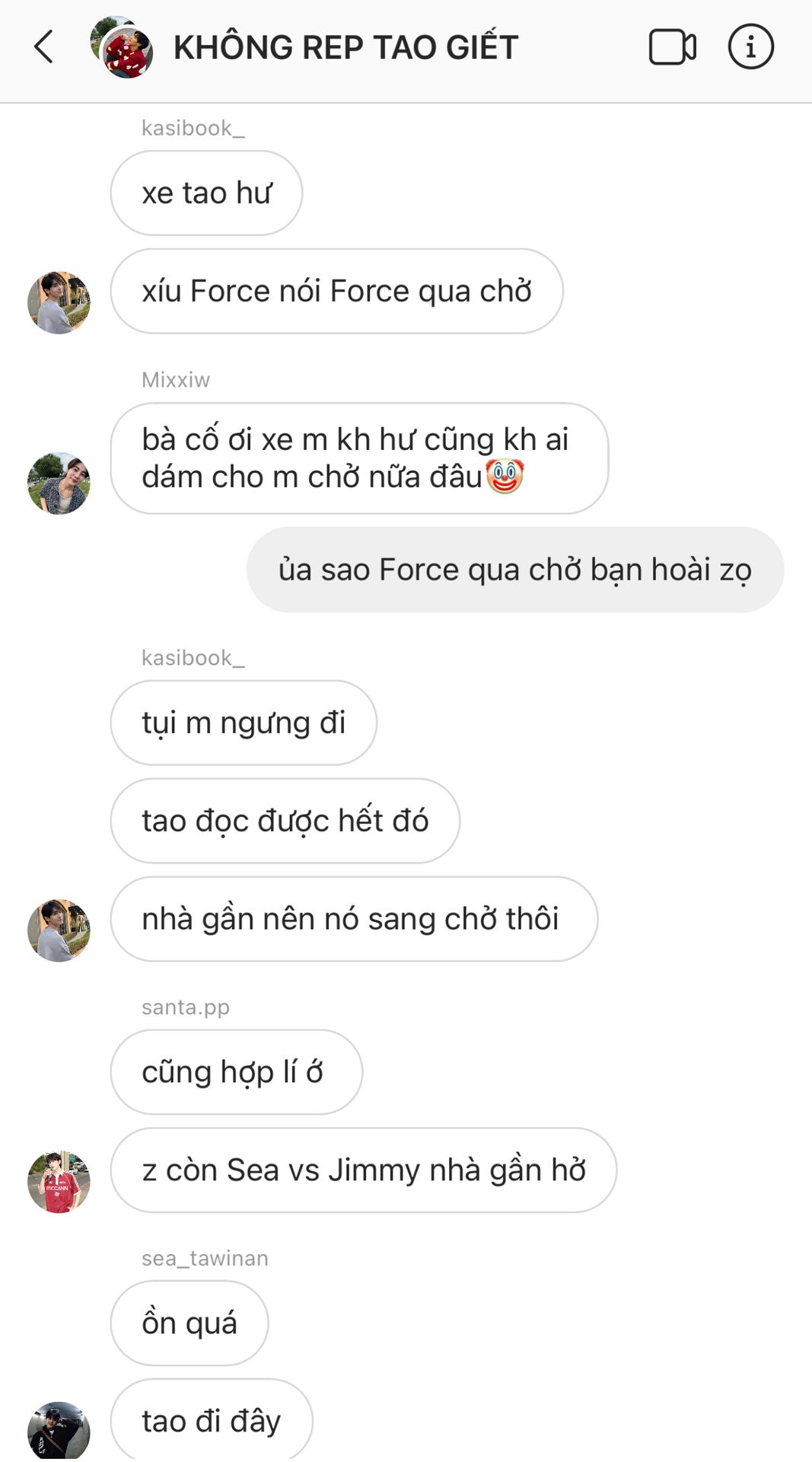This screenshot has height=1462, width=812.
Task: Tap Mixxiw's profile avatar
Action: tap(59, 483)
